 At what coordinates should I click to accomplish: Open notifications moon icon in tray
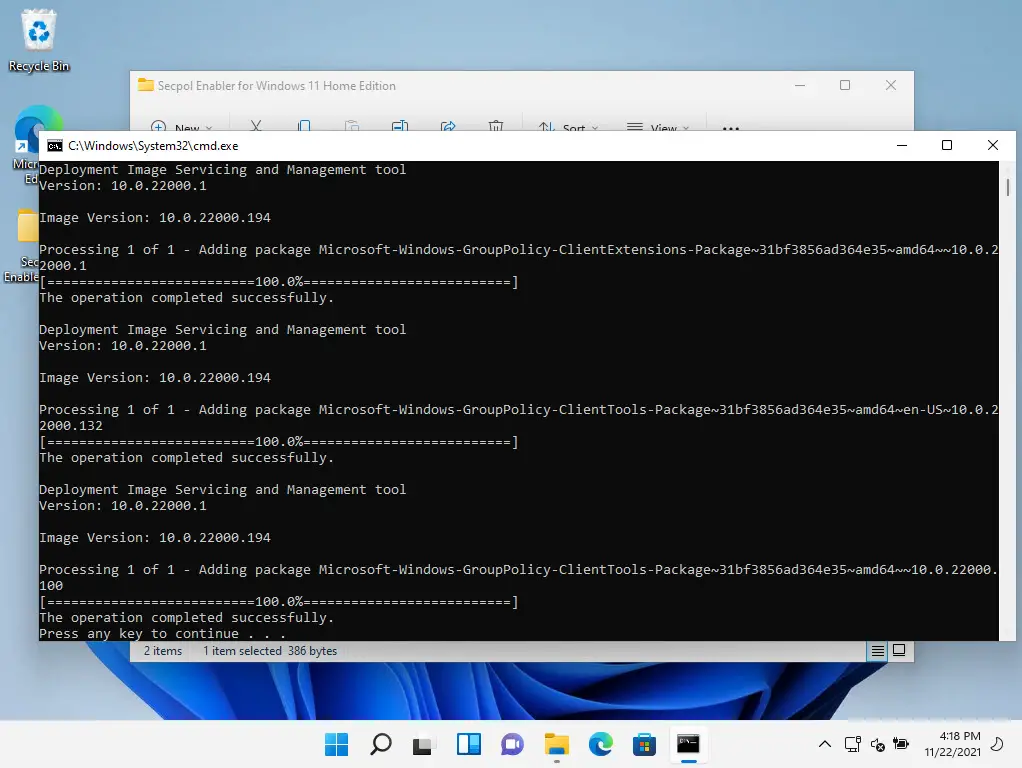point(997,744)
